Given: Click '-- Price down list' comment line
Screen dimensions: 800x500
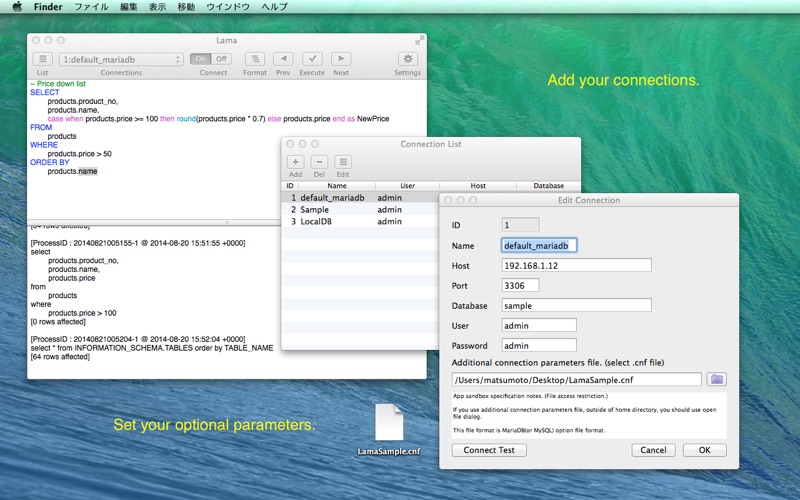Looking at the screenshot, I should point(58,84).
